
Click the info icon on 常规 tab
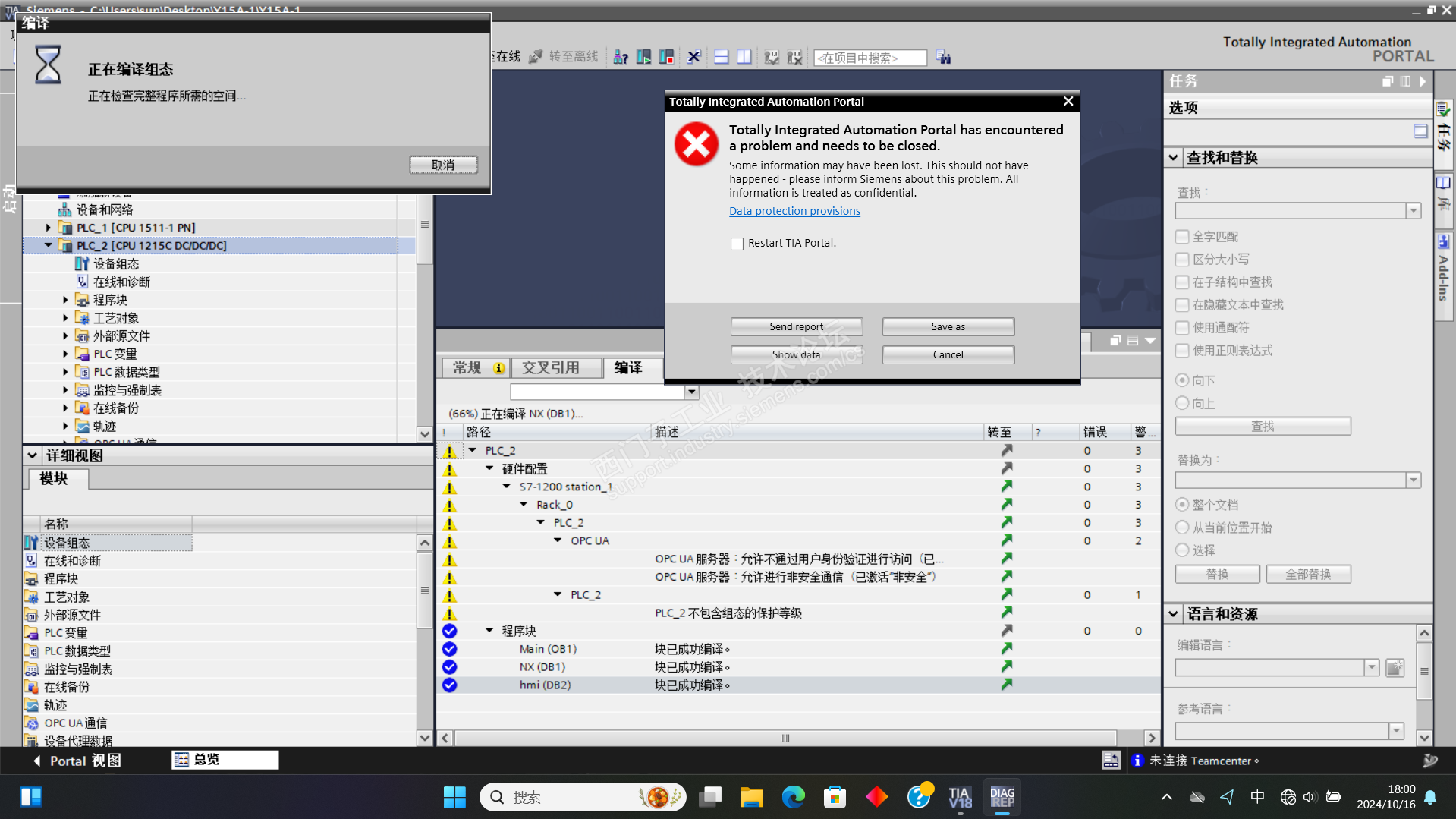click(x=498, y=368)
